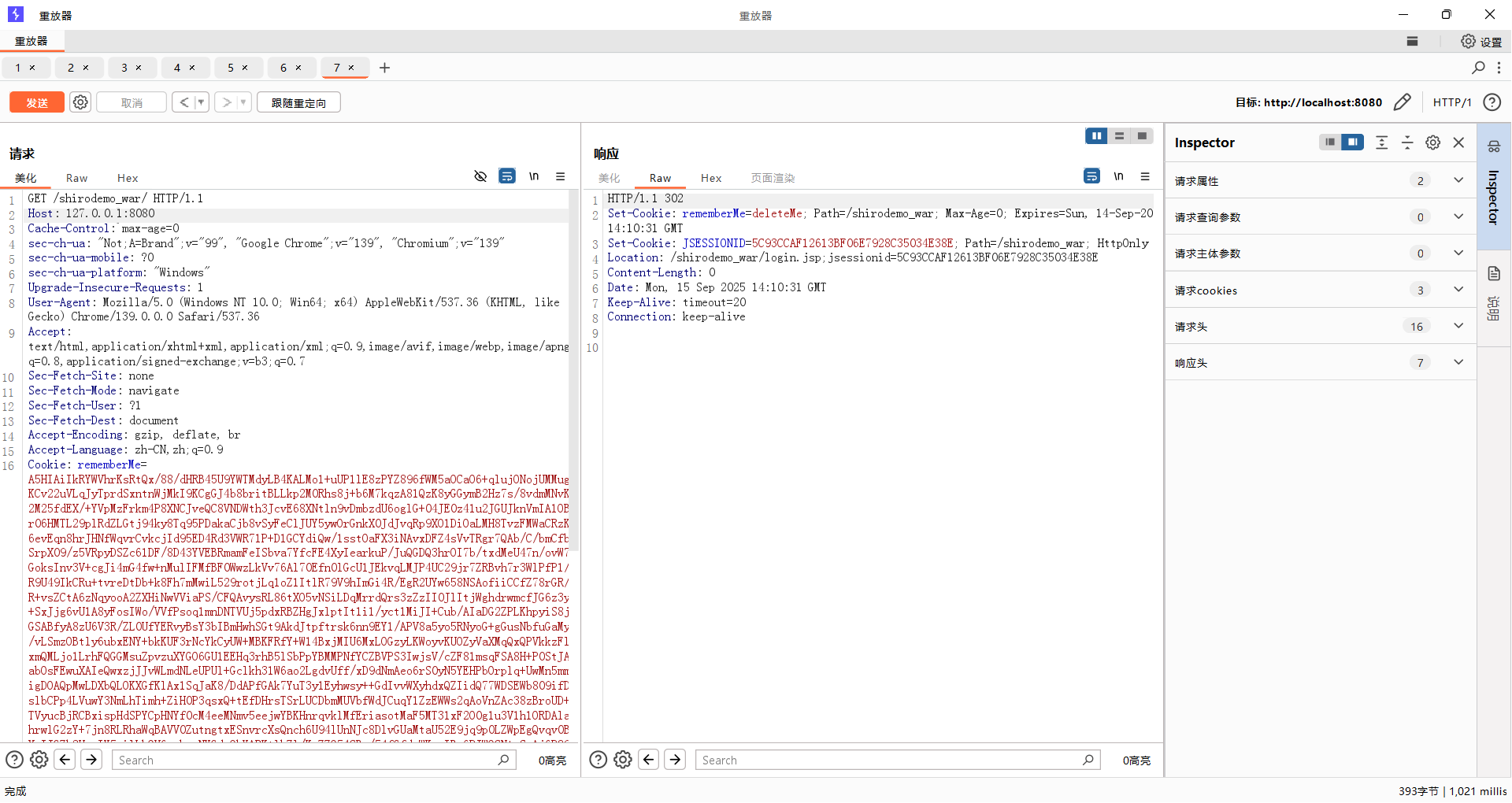Click the pencil icon to edit target
The width and height of the screenshot is (1512, 803).
pyautogui.click(x=1402, y=102)
